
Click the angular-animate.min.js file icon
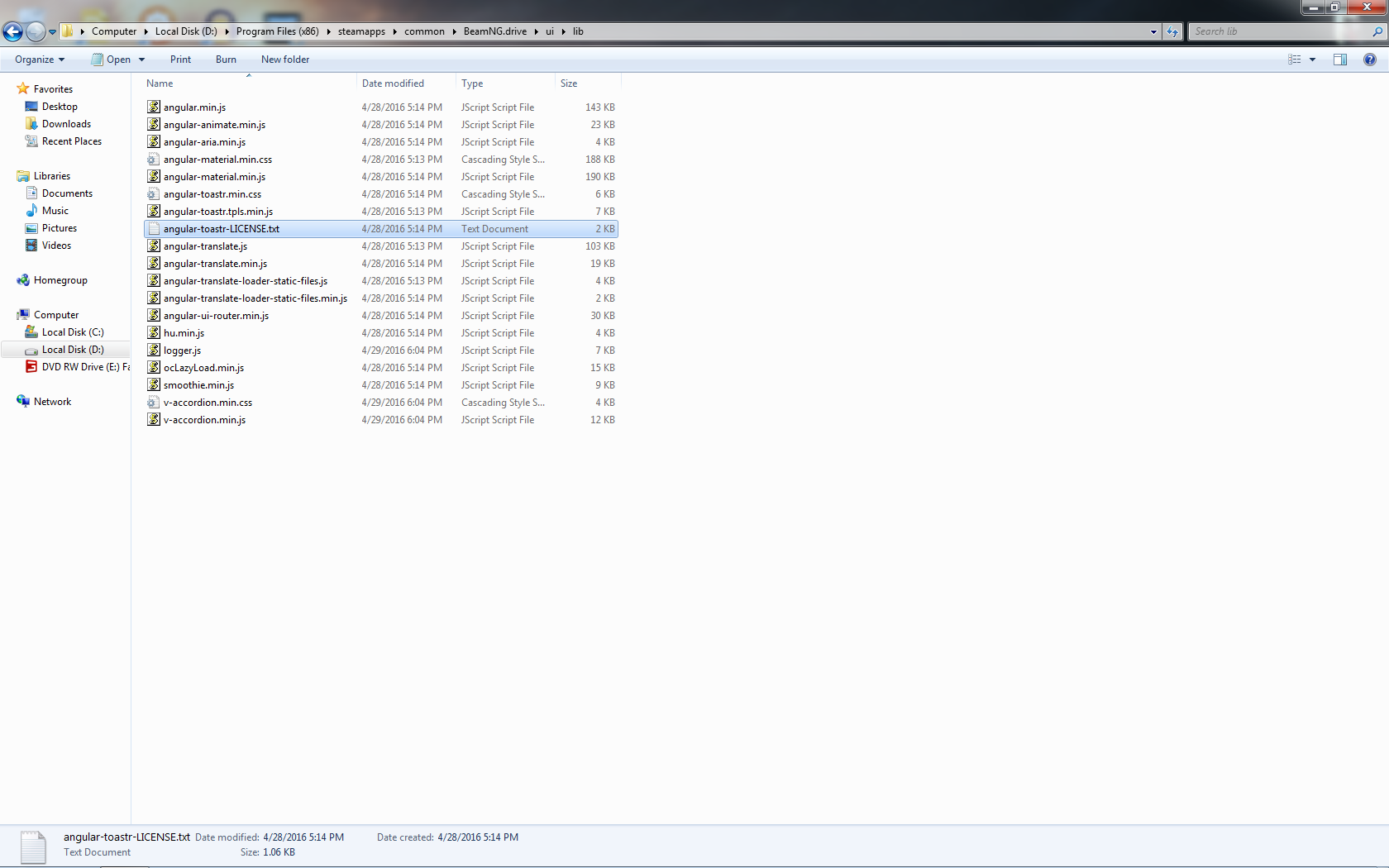(154, 124)
